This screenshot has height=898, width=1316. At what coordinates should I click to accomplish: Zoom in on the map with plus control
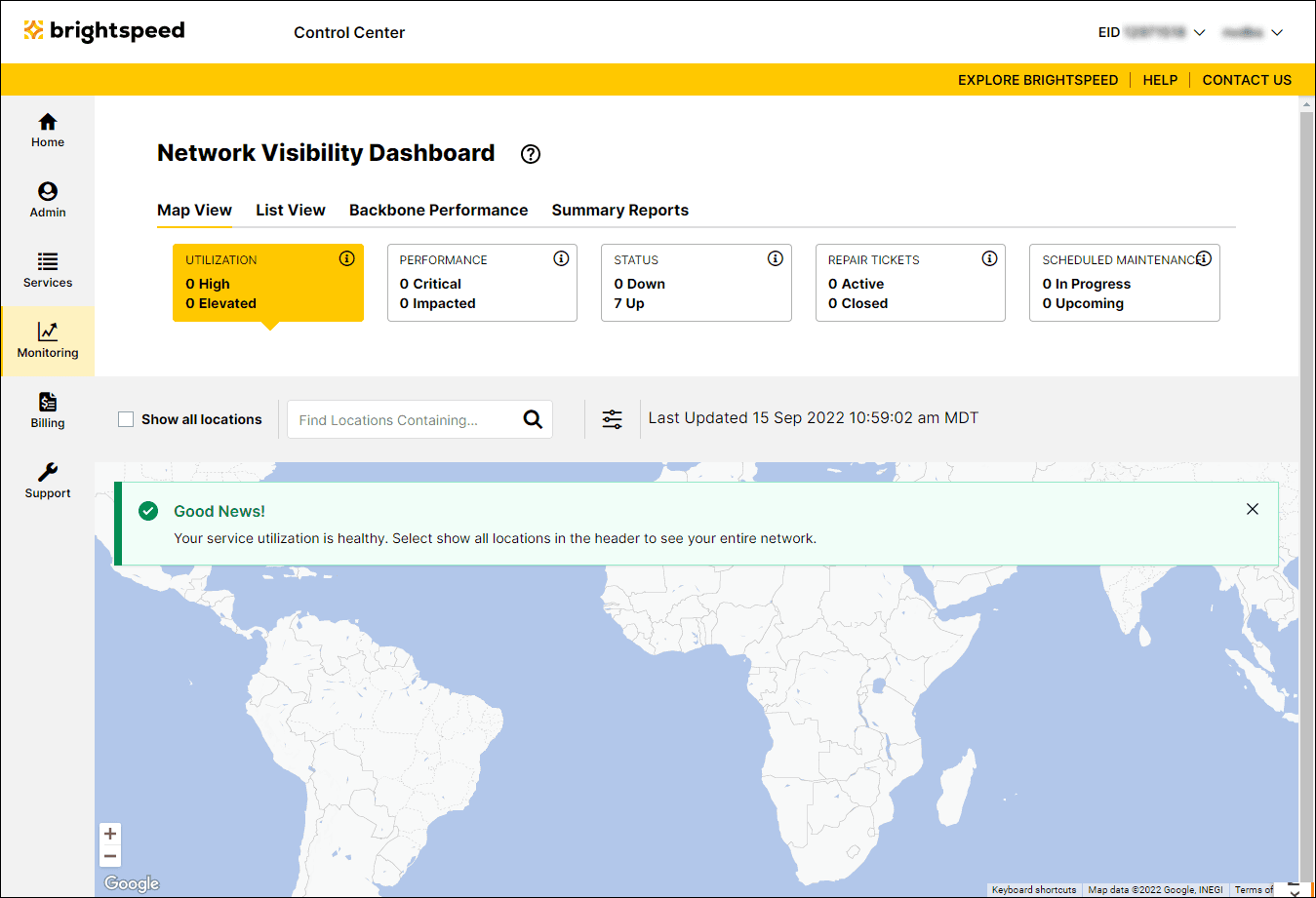click(x=110, y=833)
